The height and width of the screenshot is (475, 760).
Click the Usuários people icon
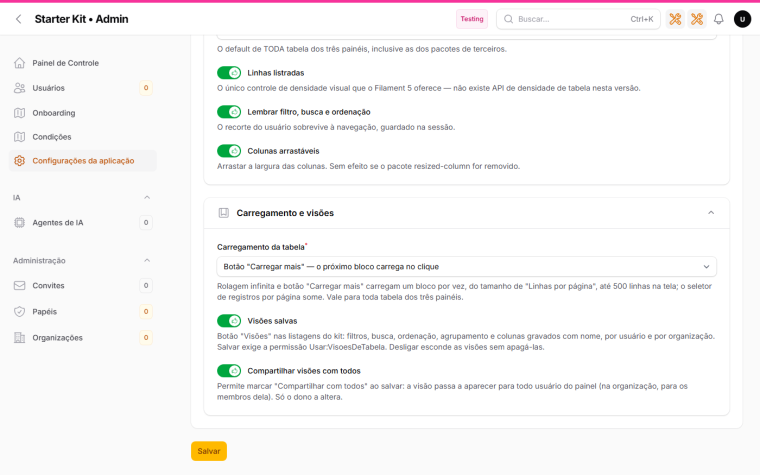[x=19, y=88]
